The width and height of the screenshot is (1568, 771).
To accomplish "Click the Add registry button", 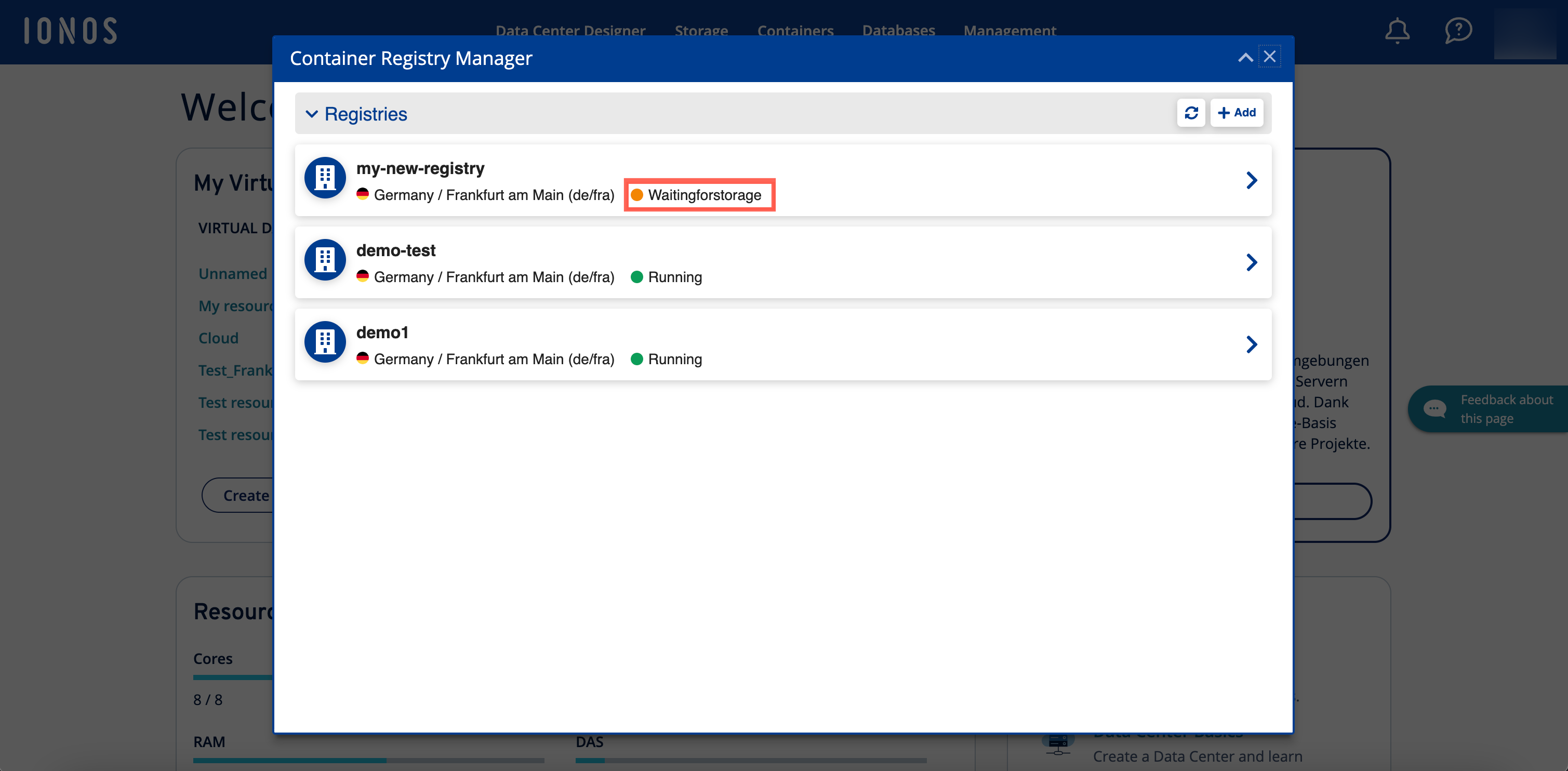I will (x=1236, y=113).
